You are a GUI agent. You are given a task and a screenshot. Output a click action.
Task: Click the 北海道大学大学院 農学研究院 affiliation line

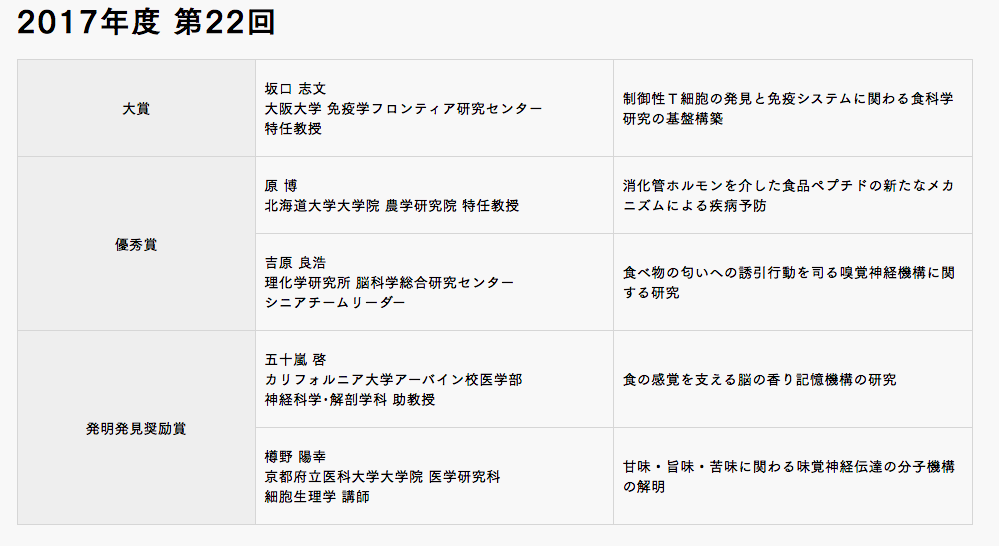point(391,205)
